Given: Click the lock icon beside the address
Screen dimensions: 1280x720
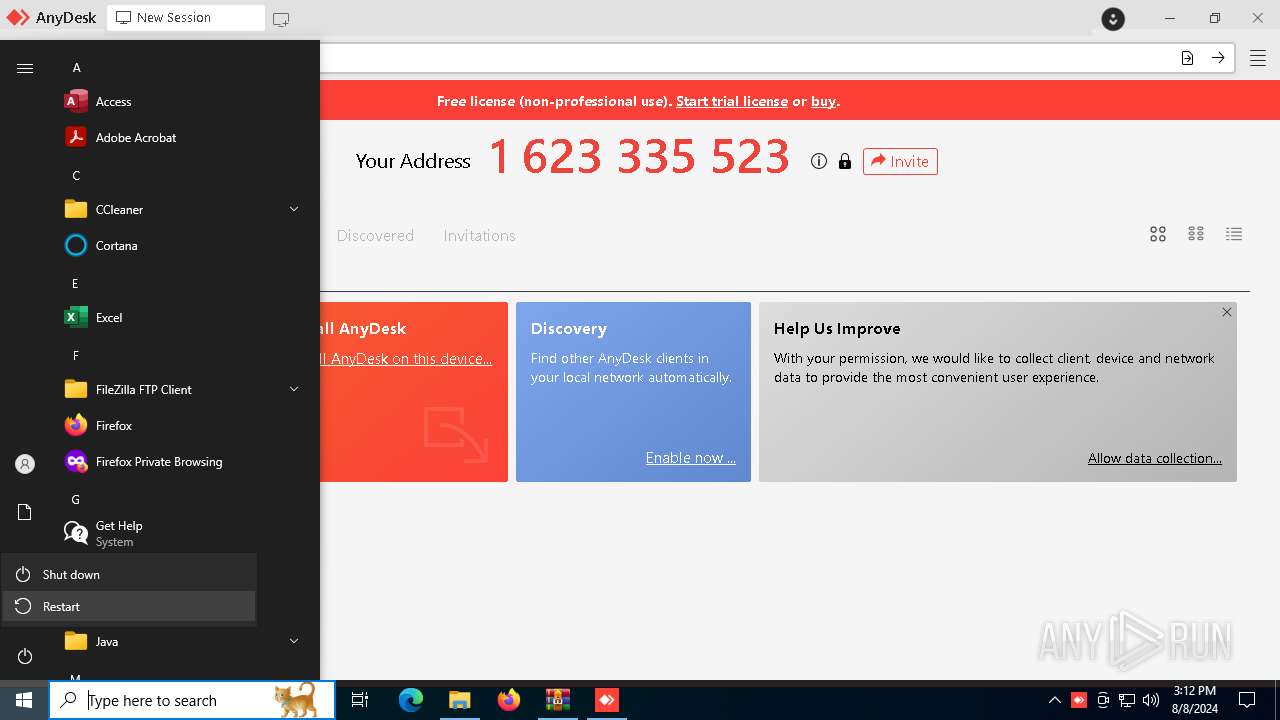Looking at the screenshot, I should coord(845,161).
